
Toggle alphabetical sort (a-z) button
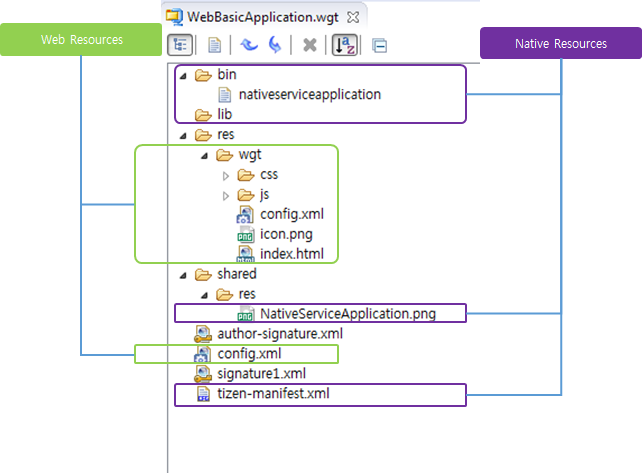click(344, 45)
